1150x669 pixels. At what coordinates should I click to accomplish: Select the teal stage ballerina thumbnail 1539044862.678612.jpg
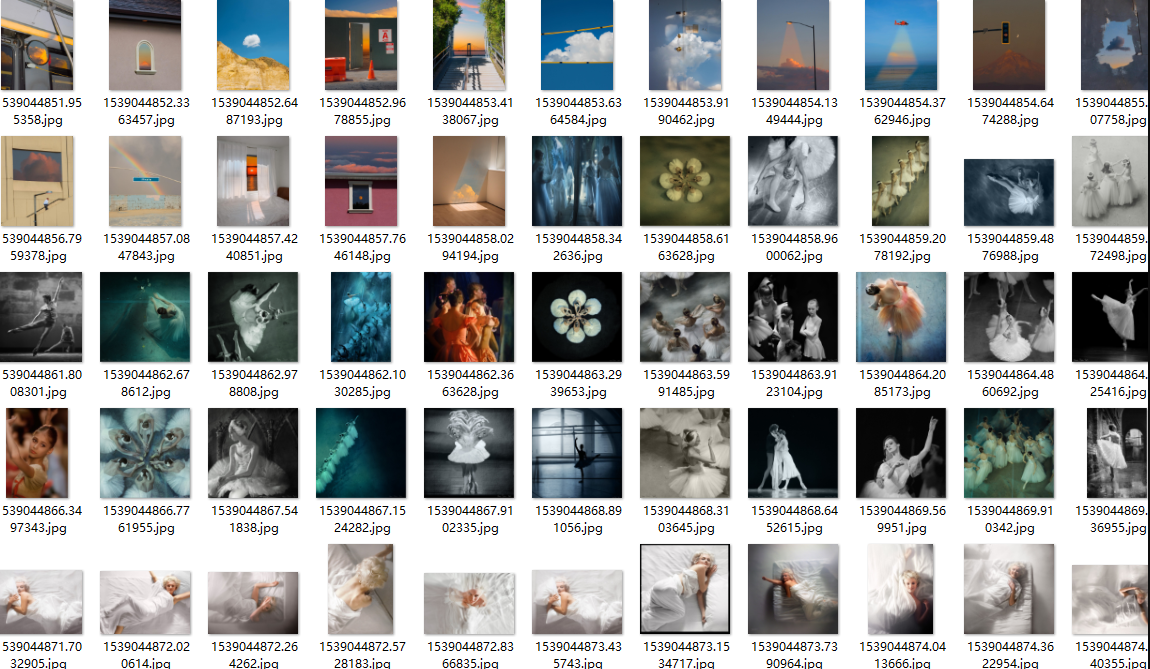point(145,318)
